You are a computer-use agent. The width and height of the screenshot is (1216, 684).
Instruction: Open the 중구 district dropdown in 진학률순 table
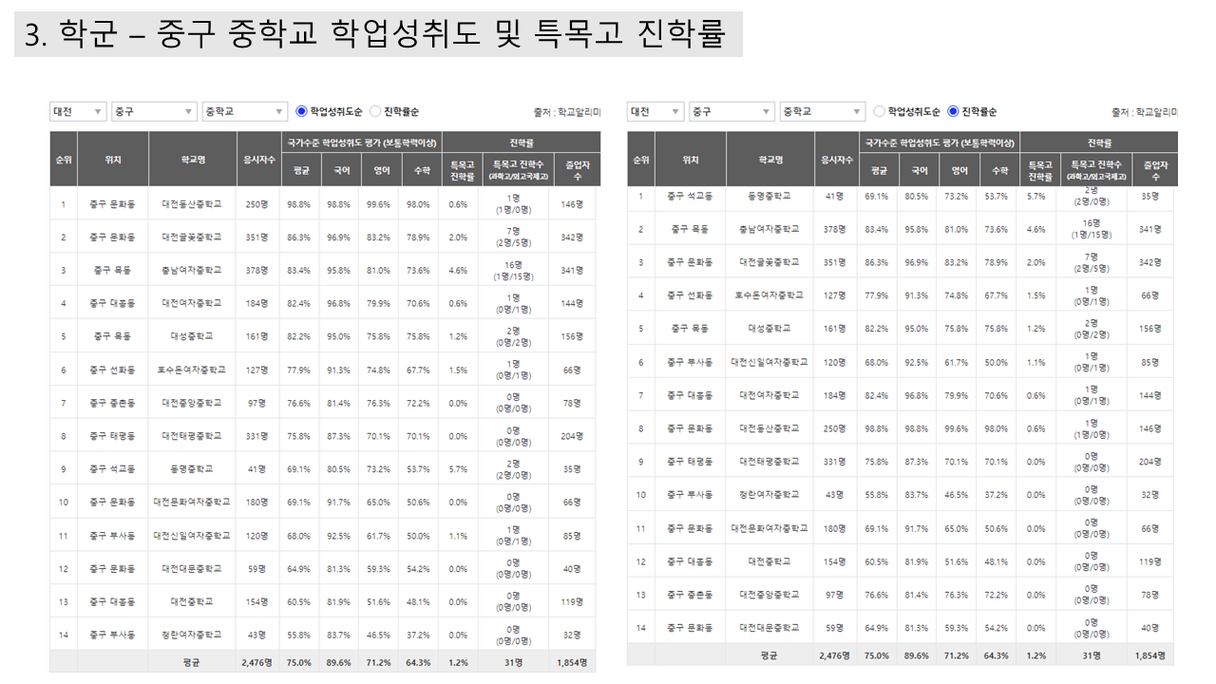coord(732,112)
